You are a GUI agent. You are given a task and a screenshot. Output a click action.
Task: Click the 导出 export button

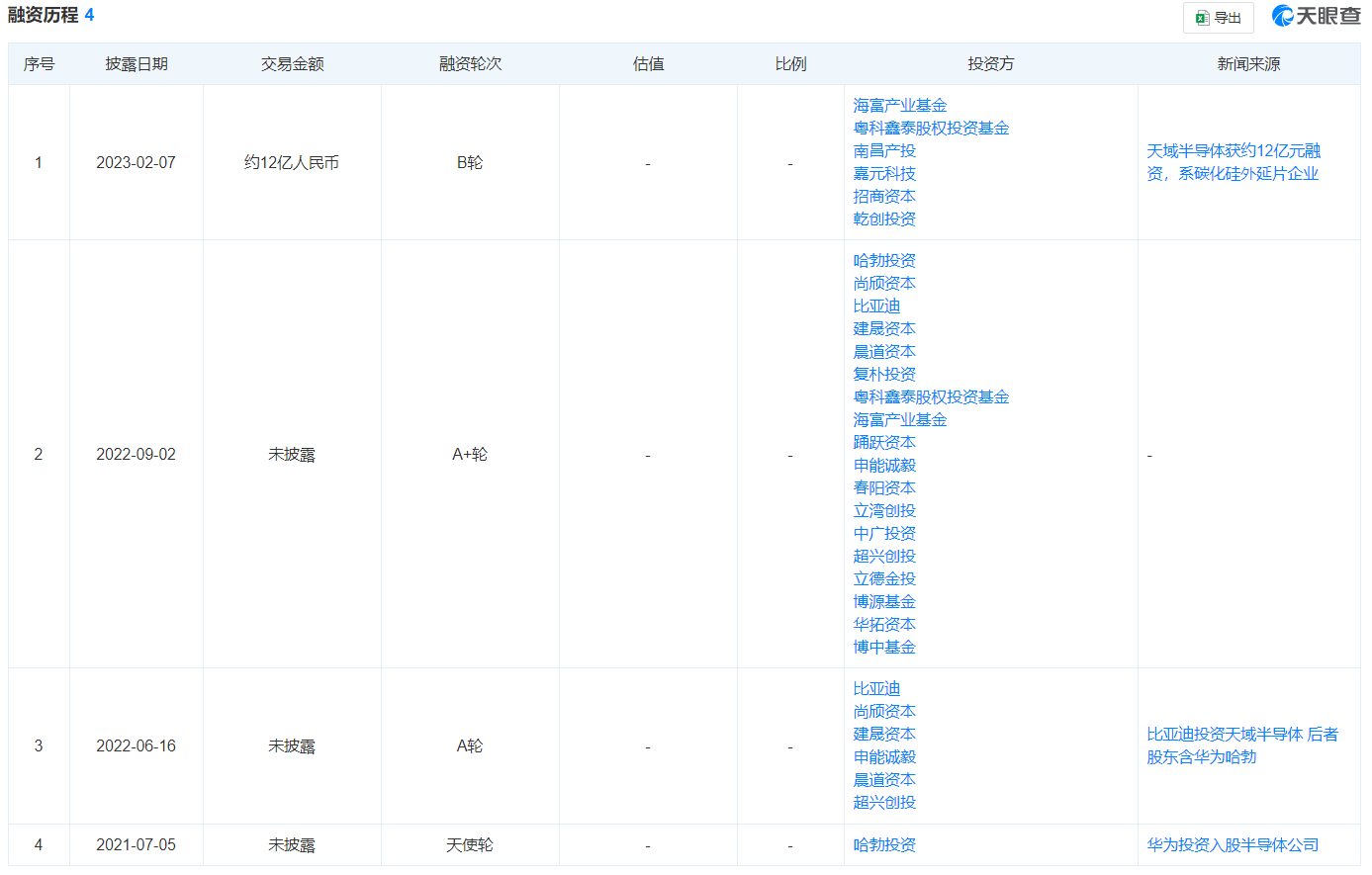tap(1218, 18)
